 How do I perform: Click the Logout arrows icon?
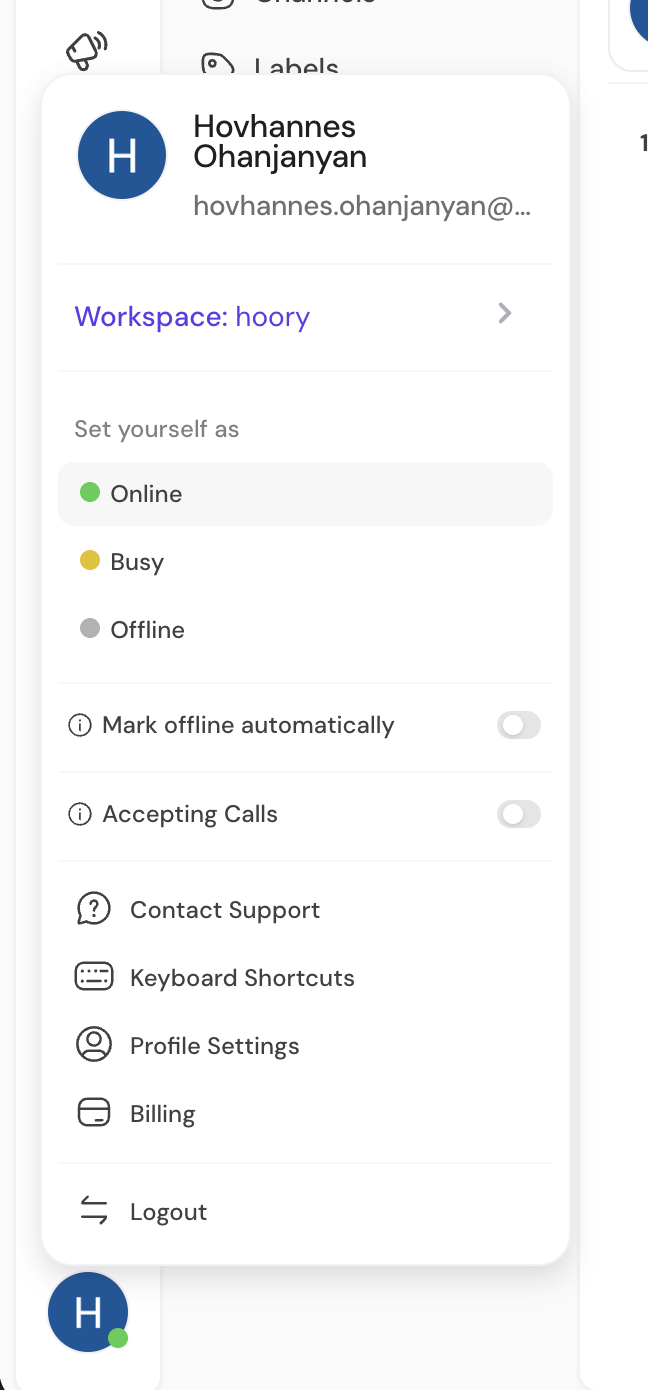[x=94, y=1211]
